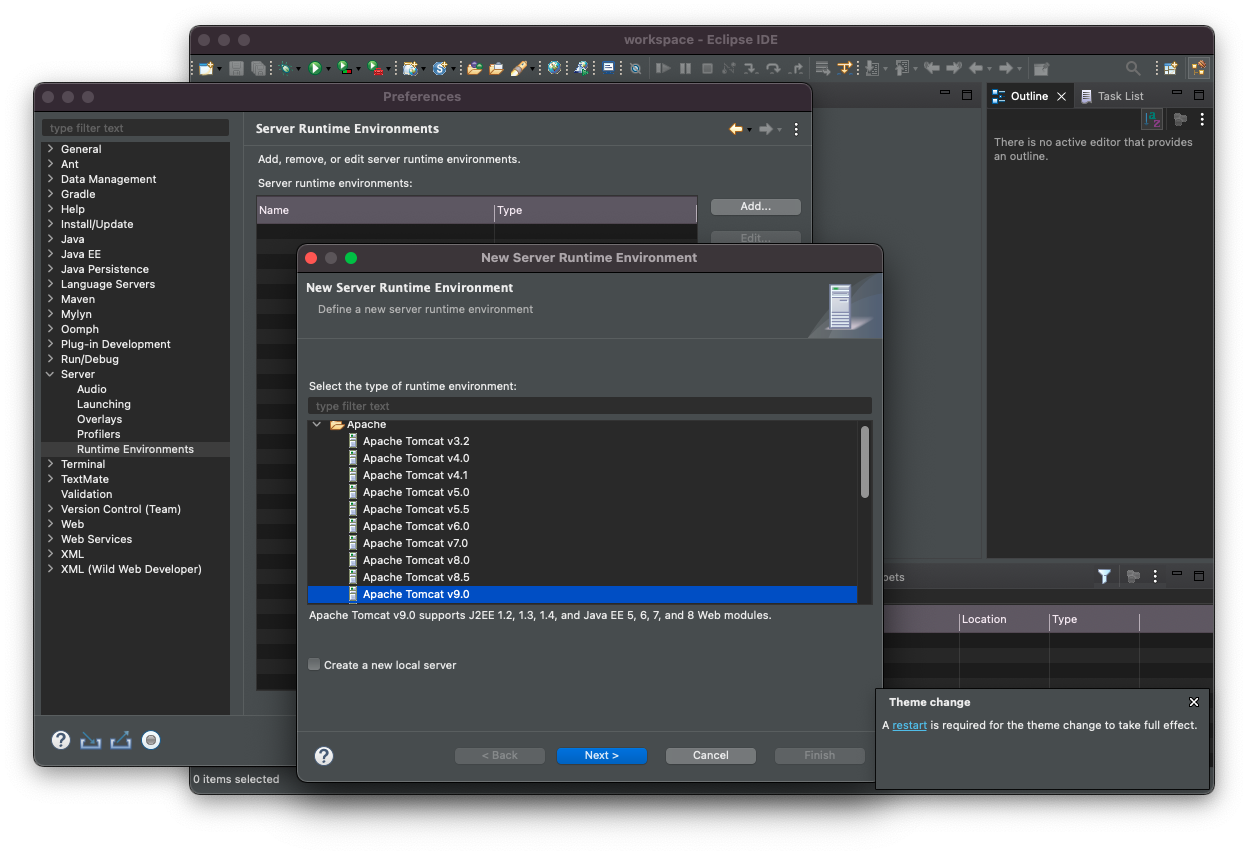Viewport: 1248px width, 856px height.
Task: Click the Export preferences icon in Preferences footer
Action: (121, 740)
